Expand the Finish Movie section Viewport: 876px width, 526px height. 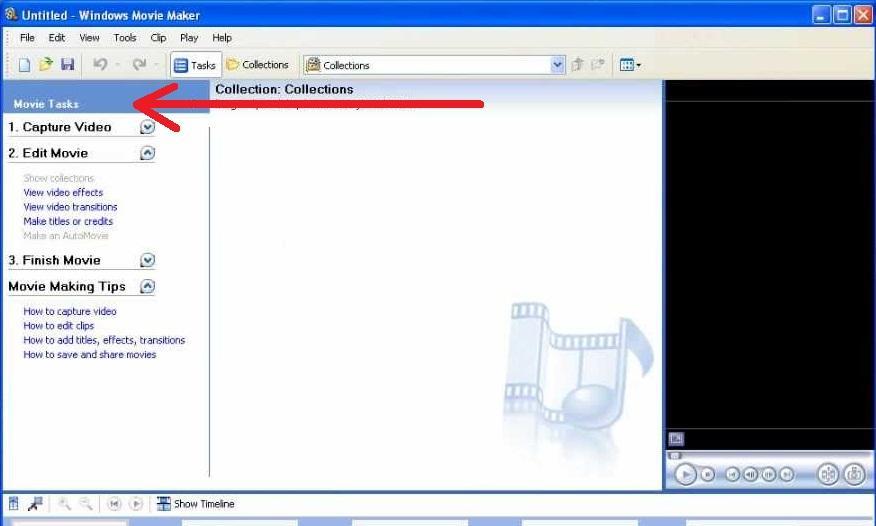click(147, 260)
